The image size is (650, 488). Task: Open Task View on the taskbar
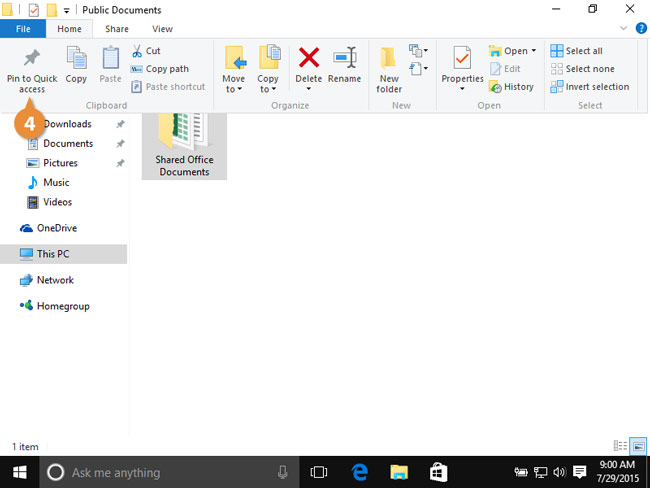tap(319, 472)
